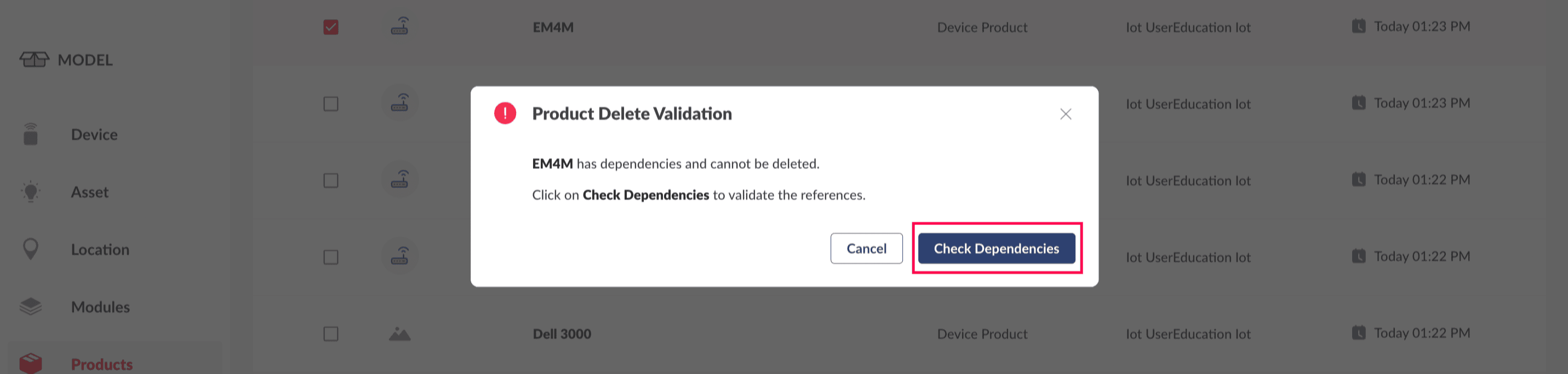Cancel the Product Delete Validation dialog
This screenshot has width=1568, height=374.
(x=866, y=248)
